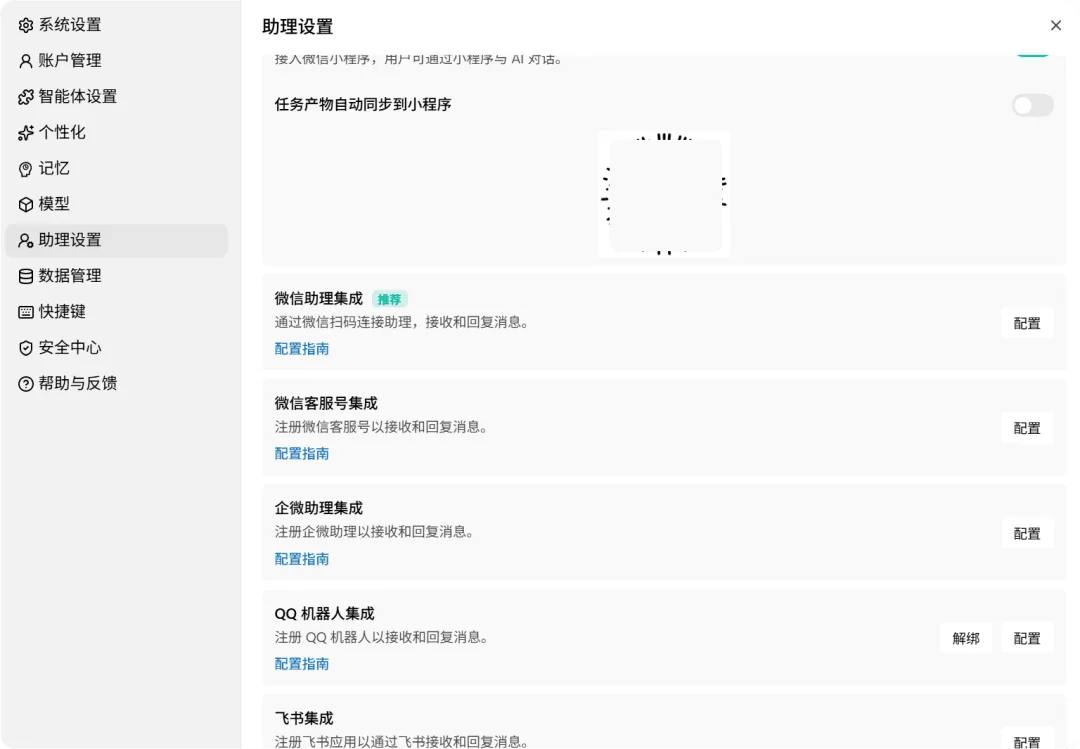Image resolution: width=1080 pixels, height=749 pixels.
Task: Click text 注册微信客服号以接收和回复消息。
Action: [x=382, y=427]
